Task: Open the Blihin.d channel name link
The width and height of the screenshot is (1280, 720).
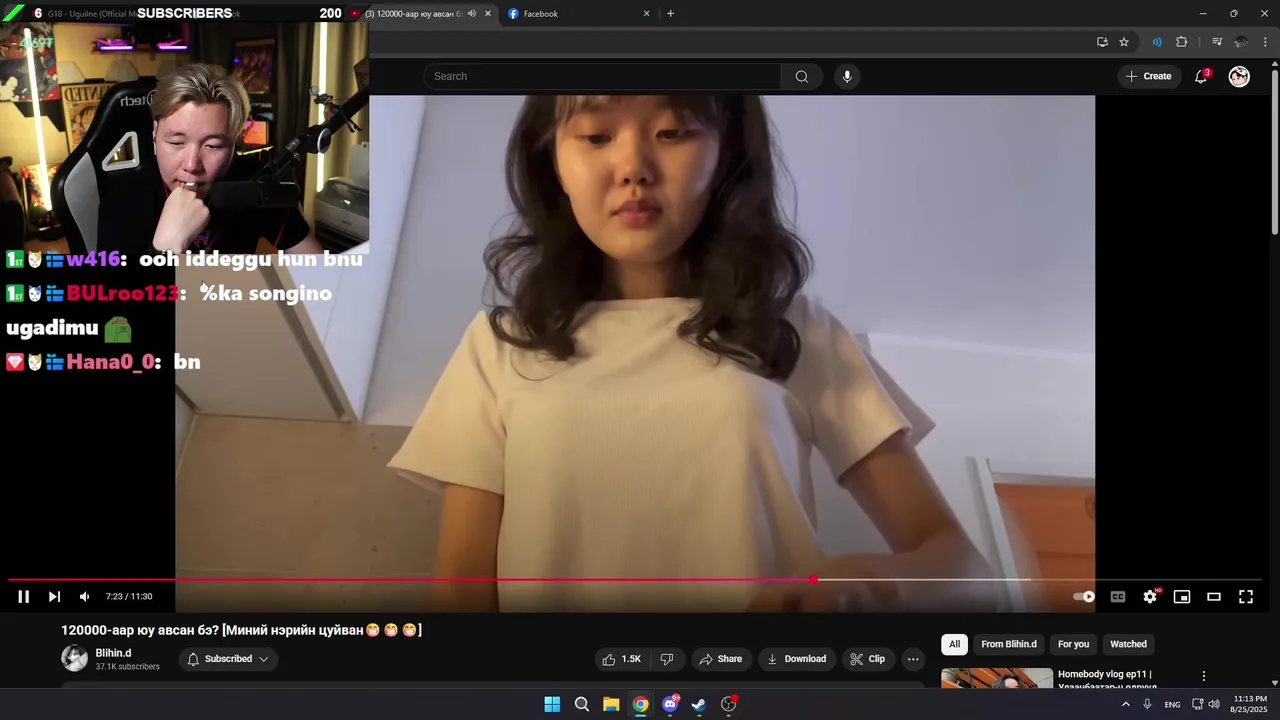Action: point(113,653)
